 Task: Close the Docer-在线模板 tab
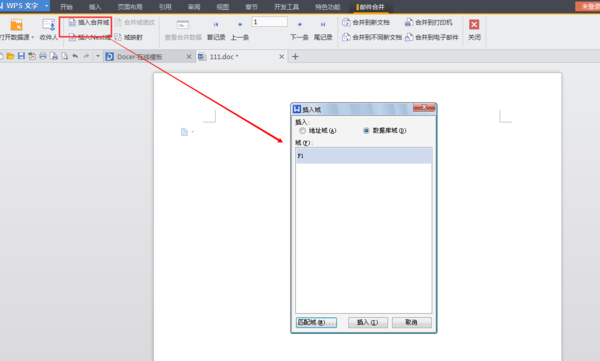pyautogui.click(x=189, y=57)
